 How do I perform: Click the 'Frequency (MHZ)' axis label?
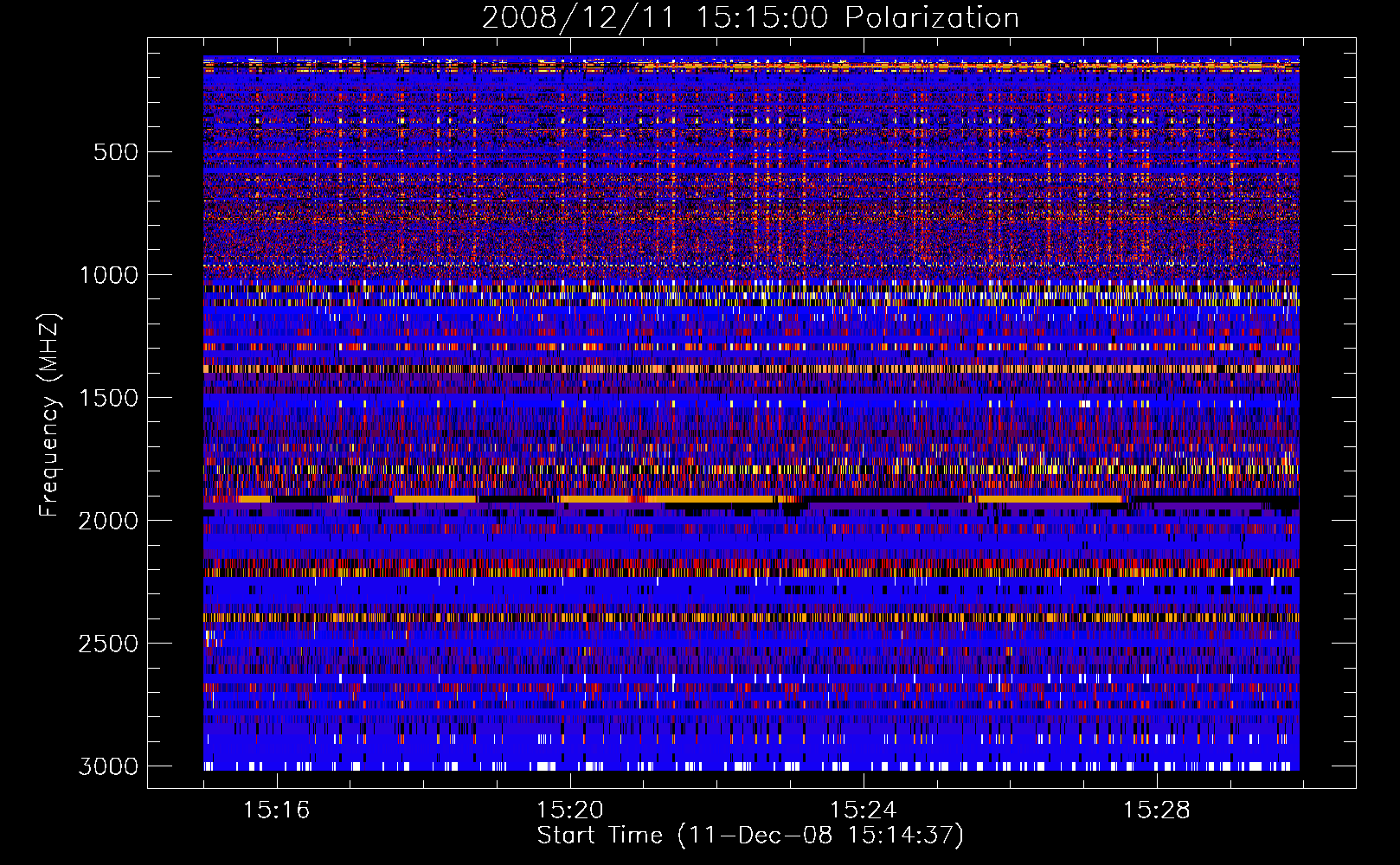pyautogui.click(x=50, y=414)
